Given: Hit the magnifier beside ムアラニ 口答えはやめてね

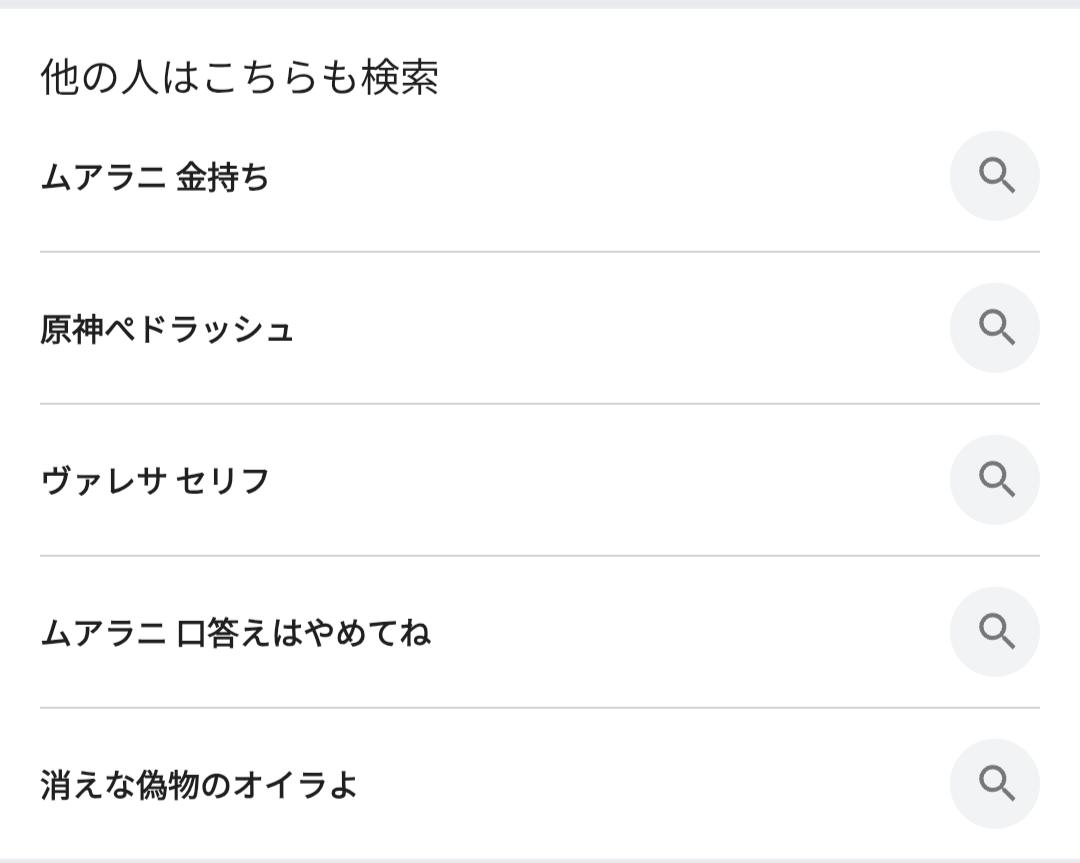Looking at the screenshot, I should click(995, 632).
